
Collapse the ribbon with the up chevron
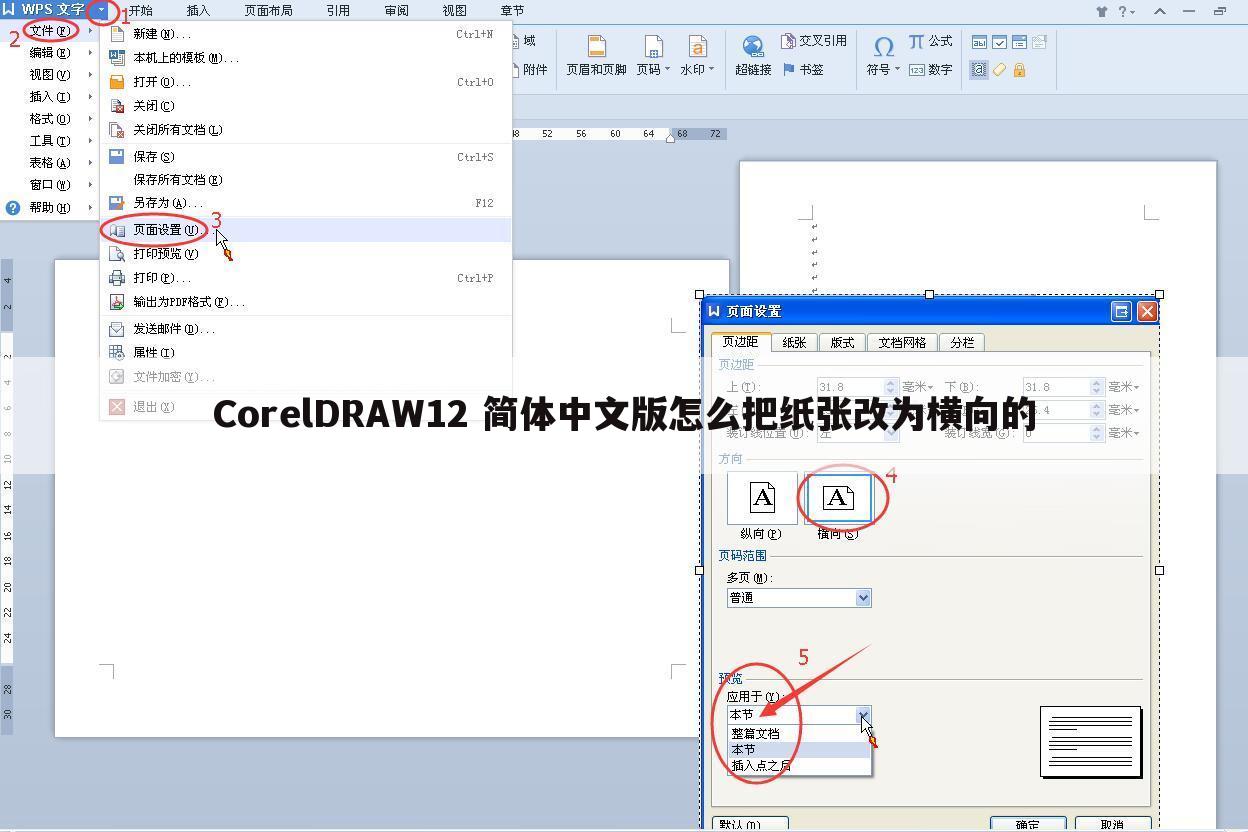pyautogui.click(x=1160, y=11)
